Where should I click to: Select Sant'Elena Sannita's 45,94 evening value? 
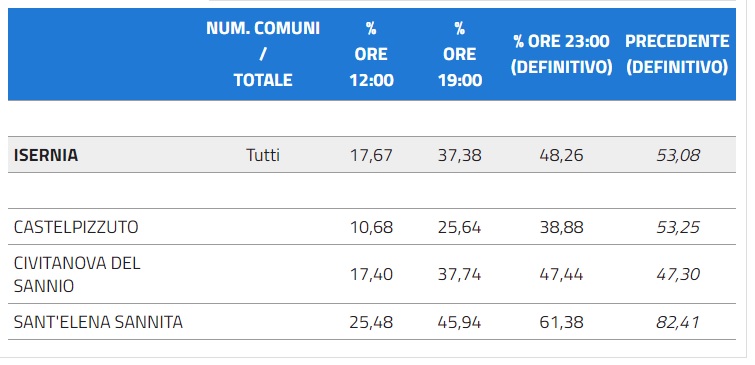pos(460,322)
